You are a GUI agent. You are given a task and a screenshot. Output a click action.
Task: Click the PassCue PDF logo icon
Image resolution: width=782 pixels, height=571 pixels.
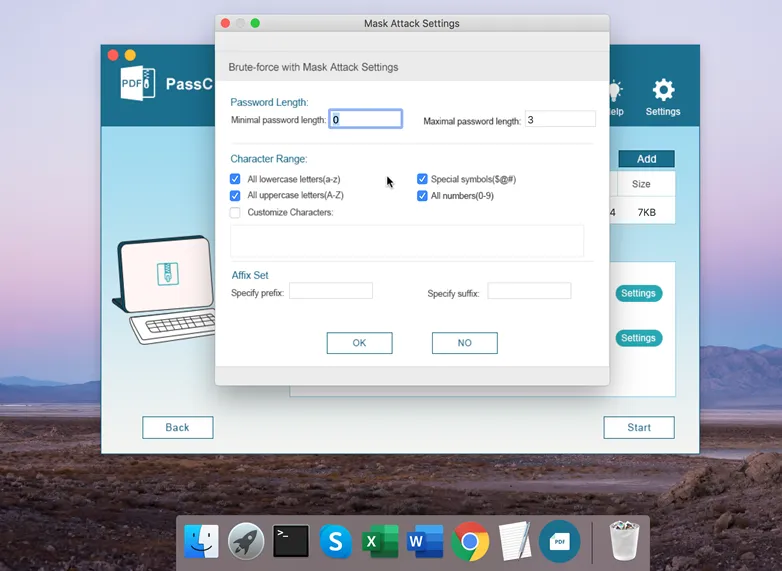138,83
